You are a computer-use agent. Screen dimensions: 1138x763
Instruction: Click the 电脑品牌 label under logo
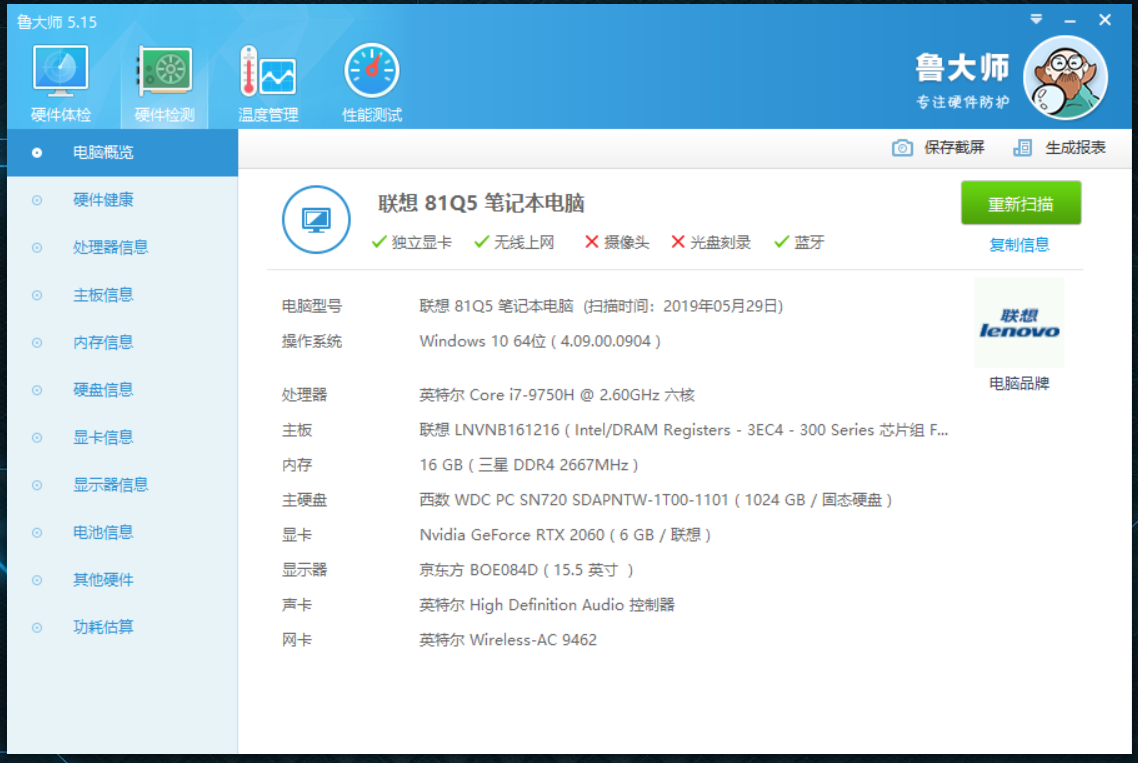coord(1019,383)
